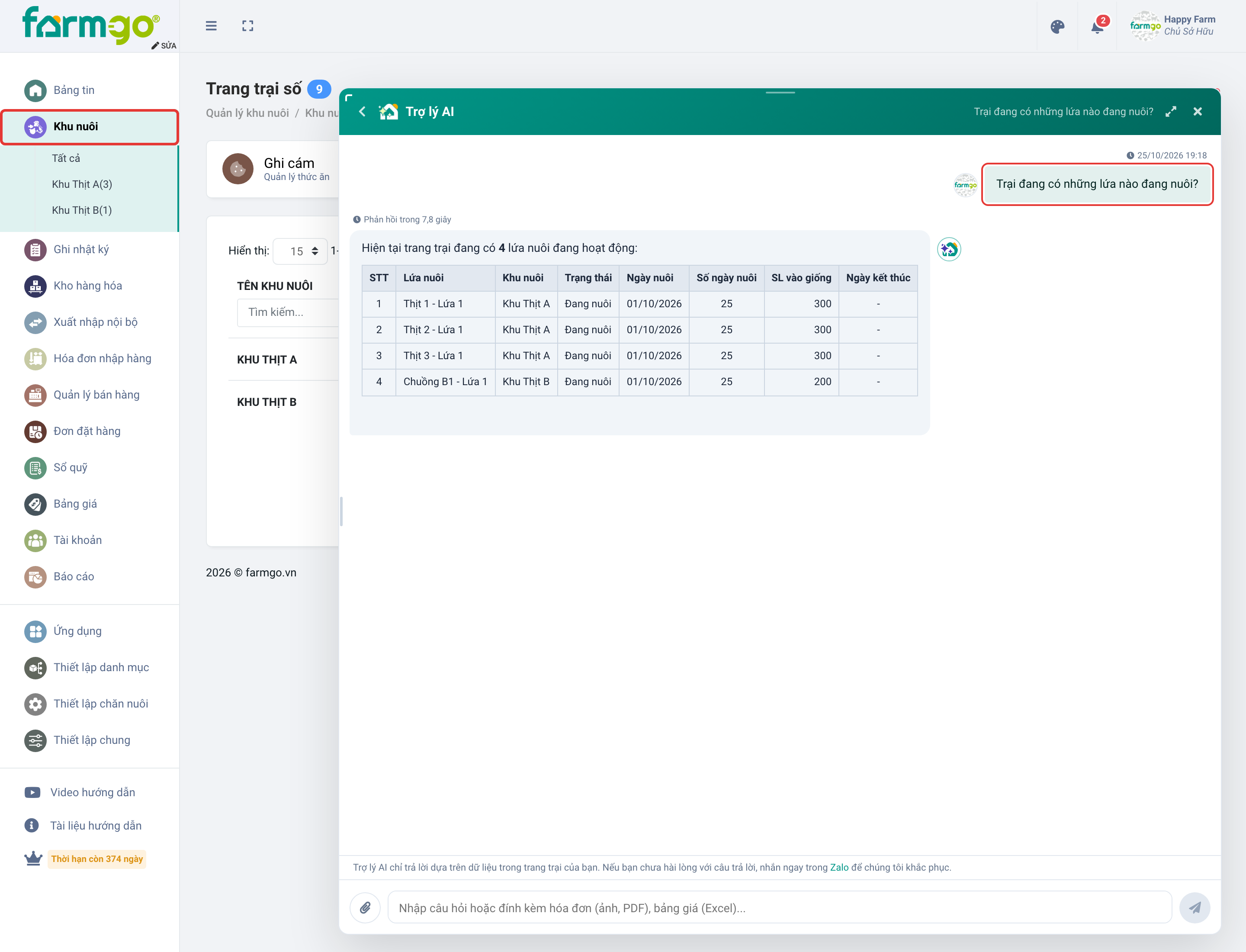Click the AI chat question input field

[779, 908]
